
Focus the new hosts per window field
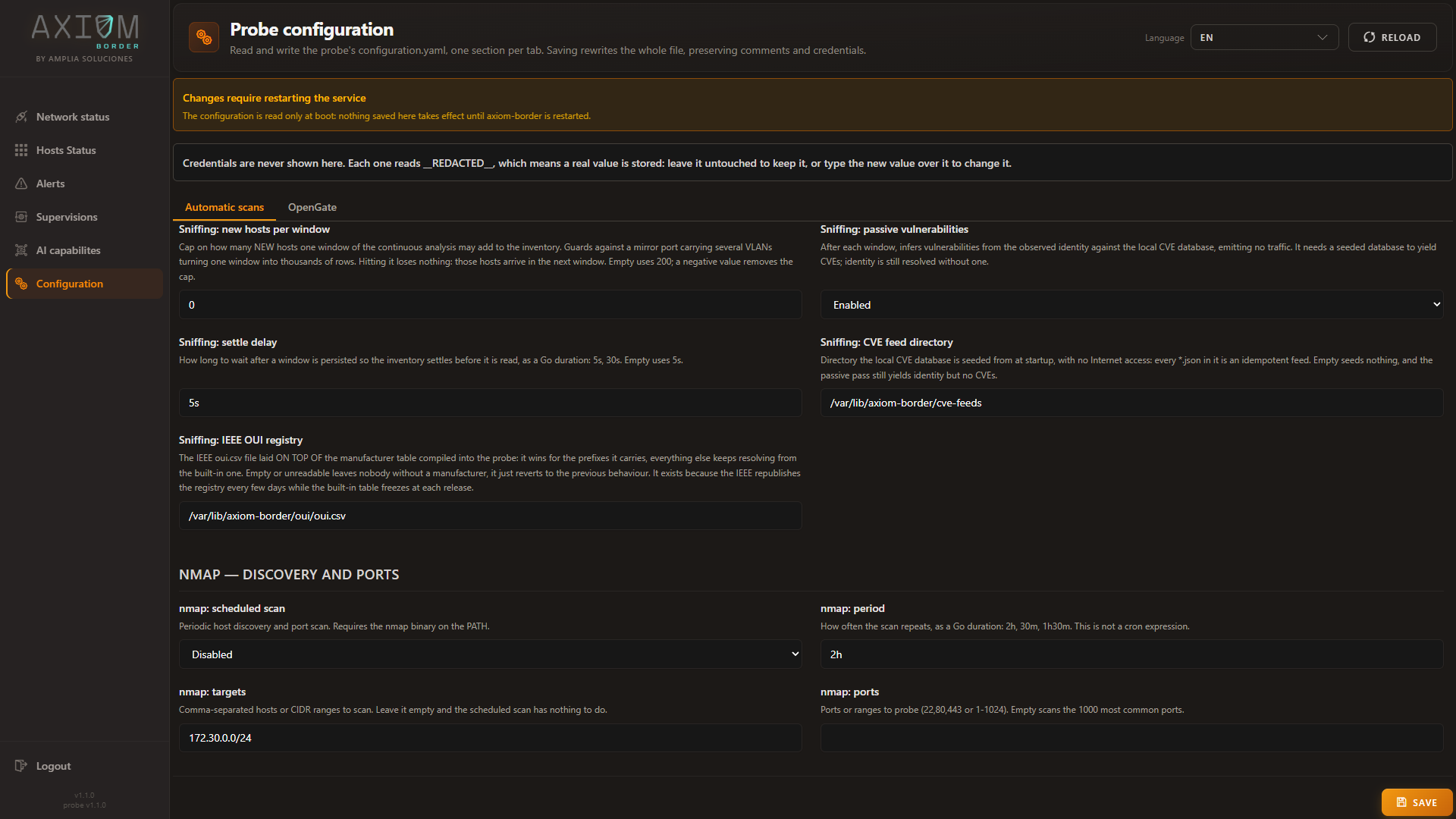coord(490,305)
